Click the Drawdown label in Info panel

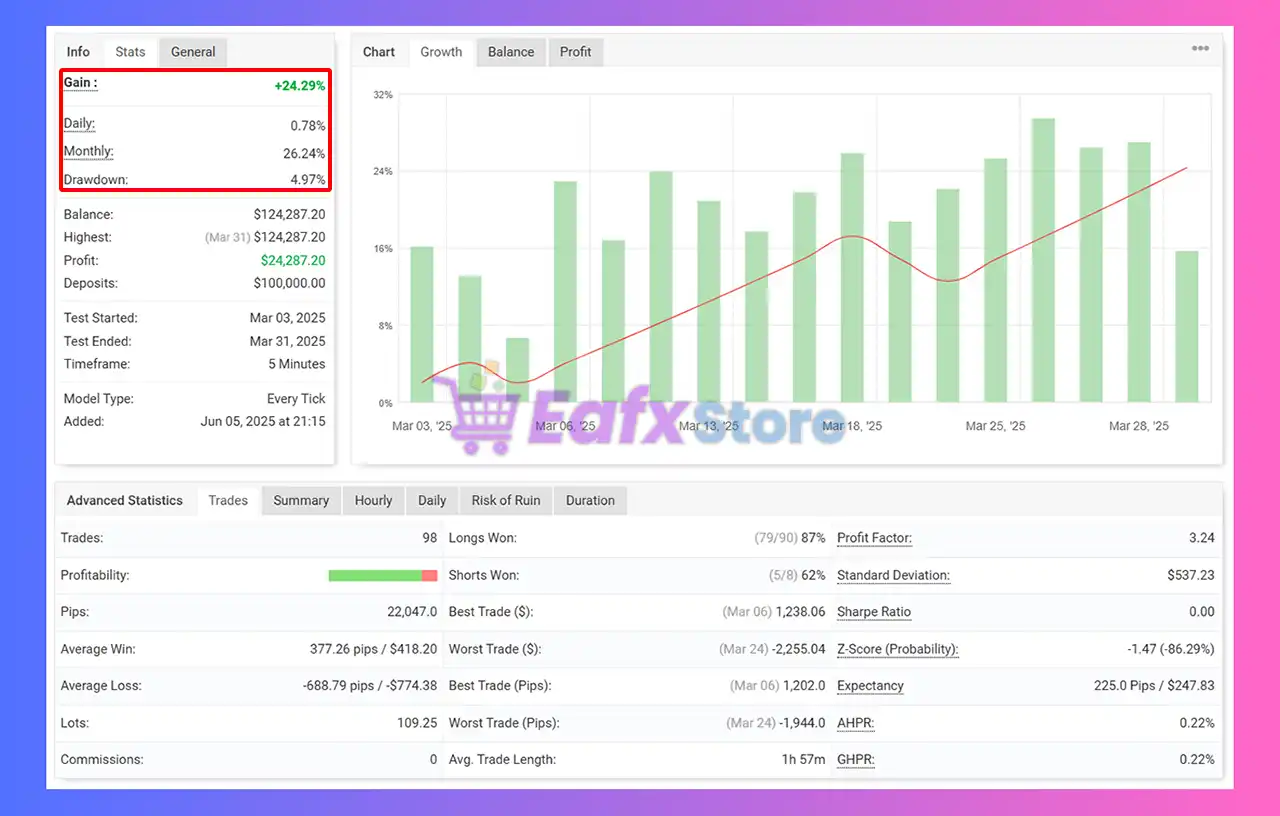96,180
